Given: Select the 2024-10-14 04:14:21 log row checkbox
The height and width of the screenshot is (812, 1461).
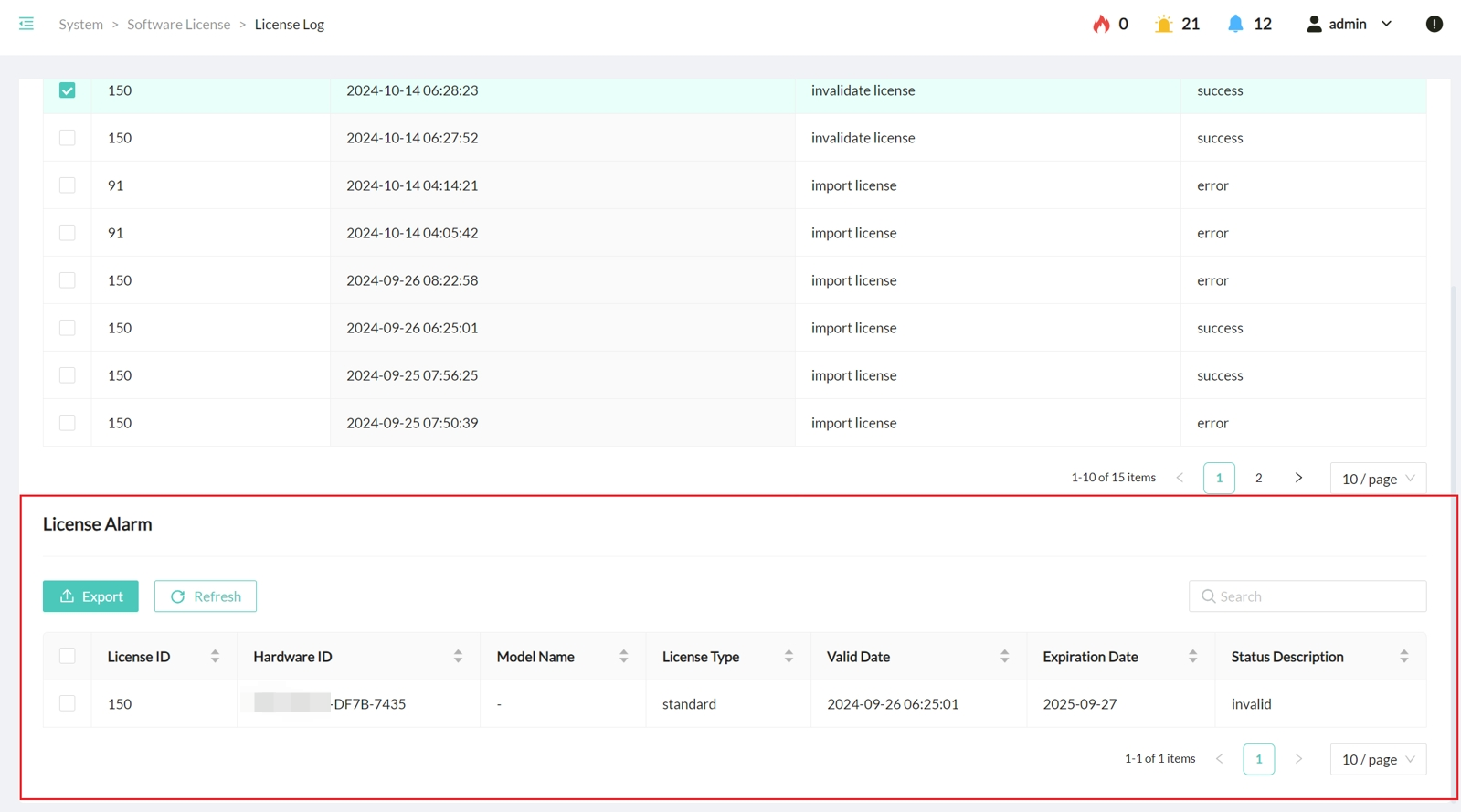Looking at the screenshot, I should click(x=68, y=185).
